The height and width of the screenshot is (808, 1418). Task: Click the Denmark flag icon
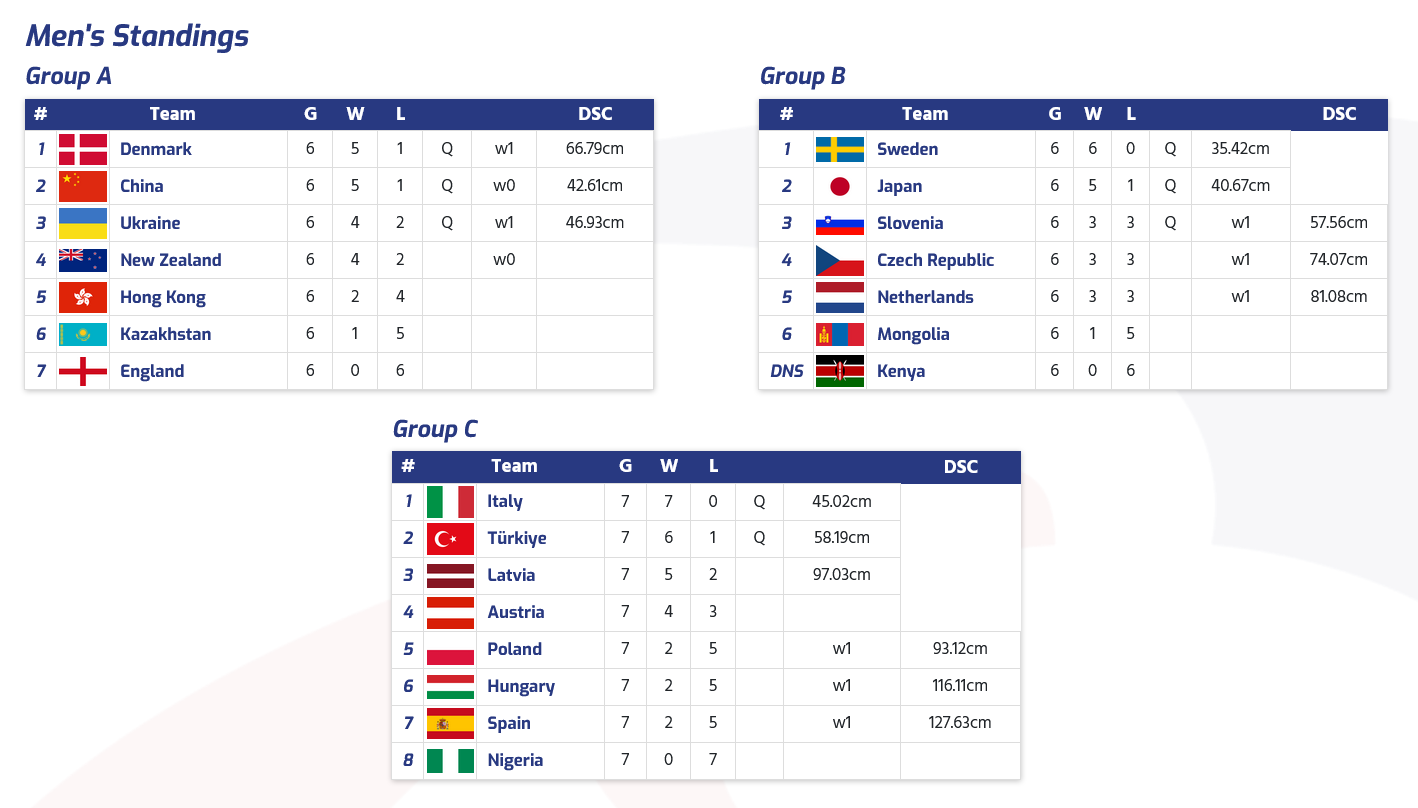click(83, 149)
